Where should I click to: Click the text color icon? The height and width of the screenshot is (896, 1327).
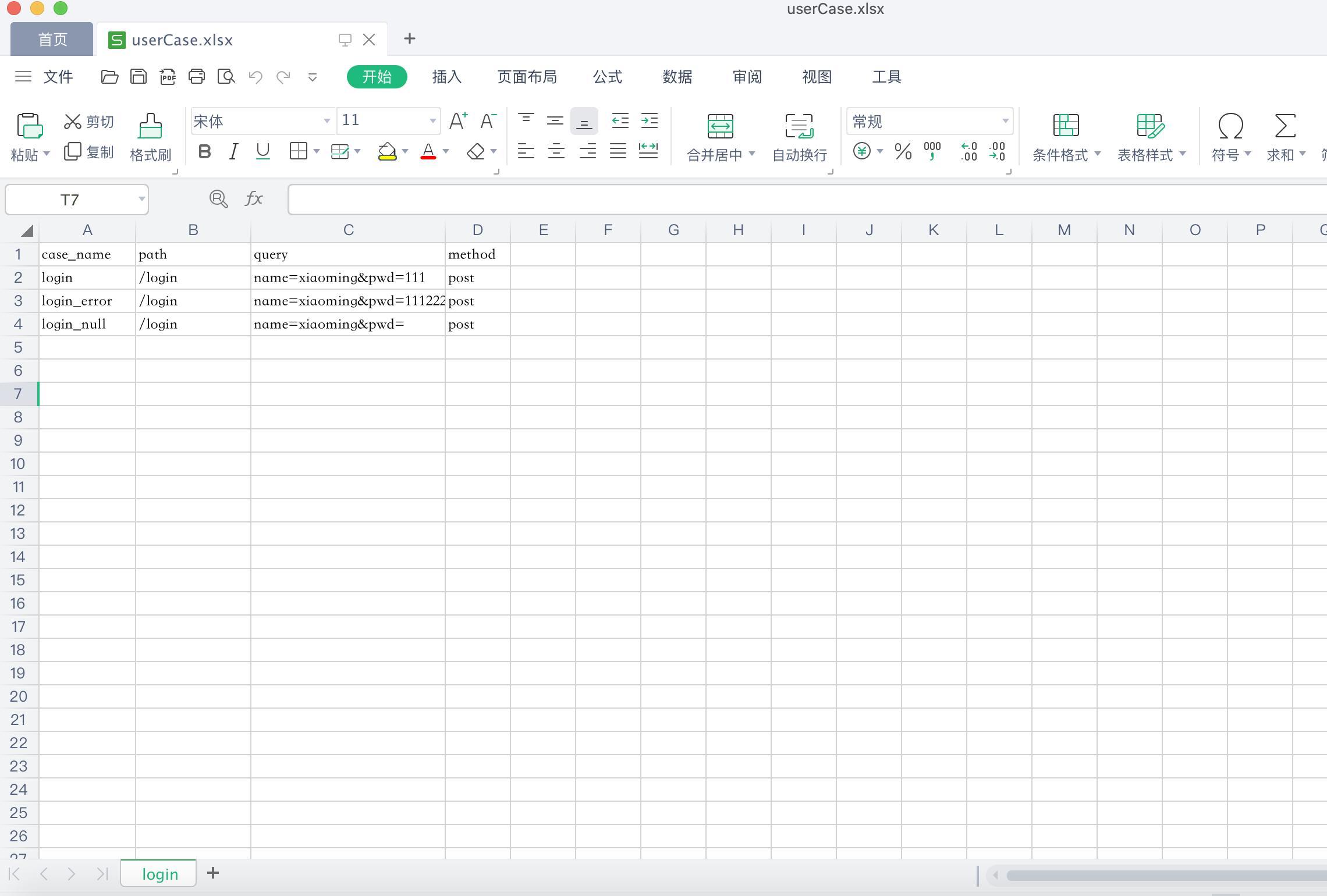pyautogui.click(x=430, y=151)
